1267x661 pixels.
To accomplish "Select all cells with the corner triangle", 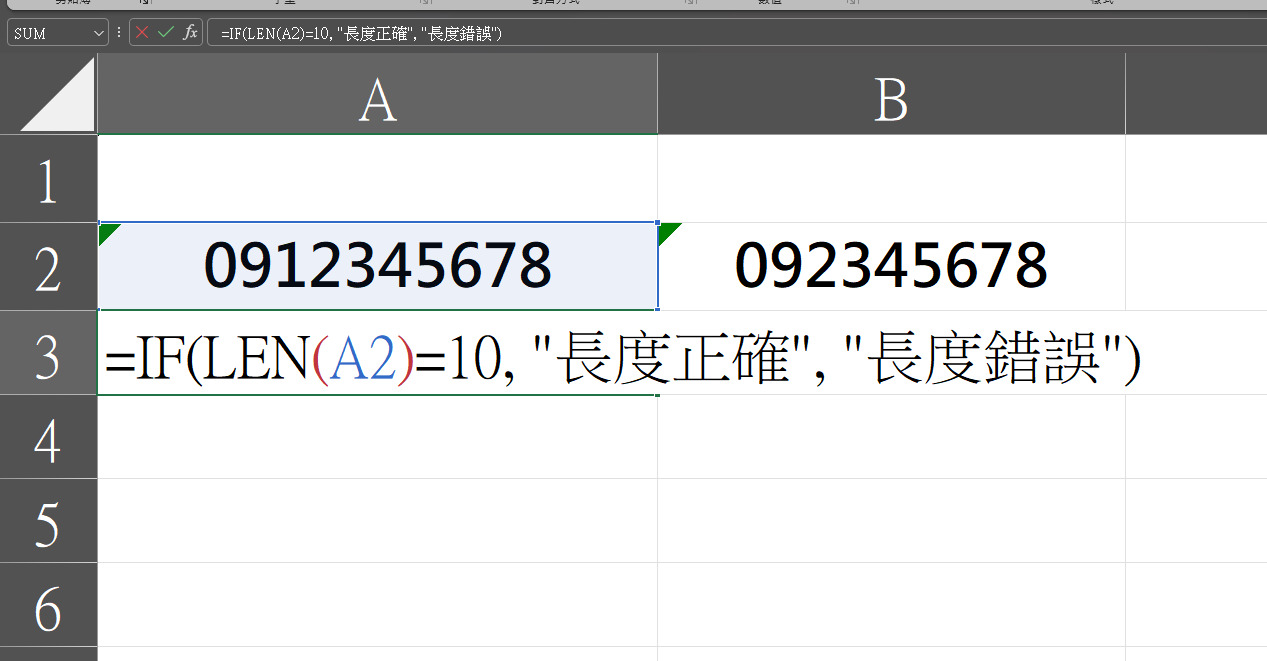I will [x=58, y=95].
